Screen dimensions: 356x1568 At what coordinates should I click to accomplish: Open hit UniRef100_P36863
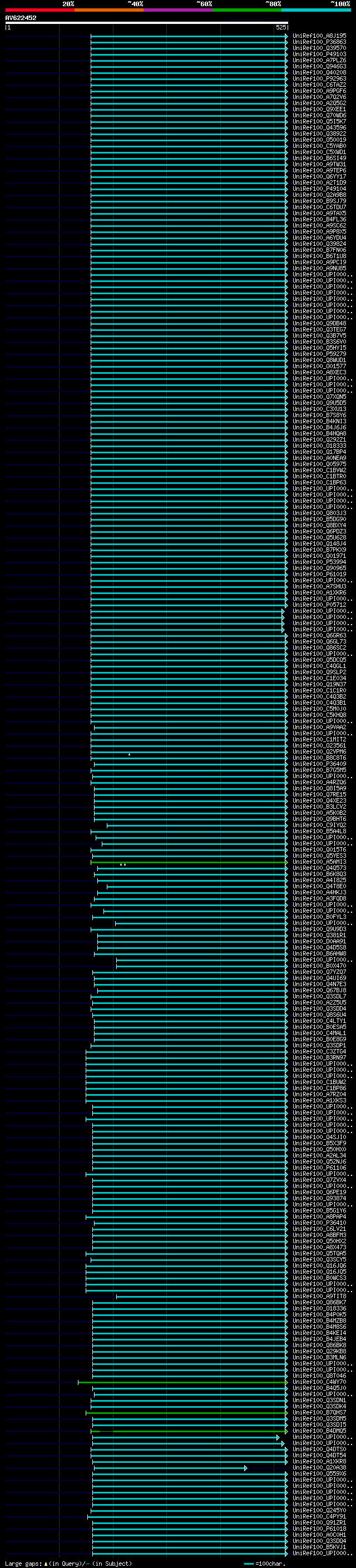coord(319,42)
